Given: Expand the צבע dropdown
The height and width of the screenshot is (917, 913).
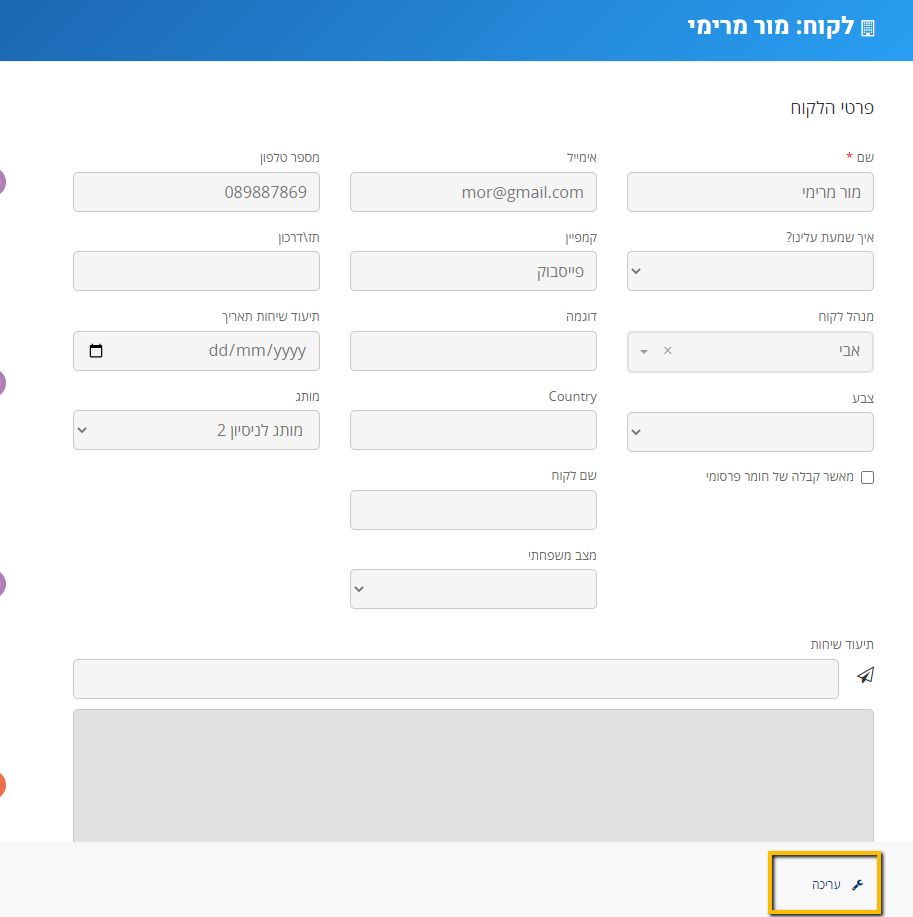Looking at the screenshot, I should (x=750, y=432).
